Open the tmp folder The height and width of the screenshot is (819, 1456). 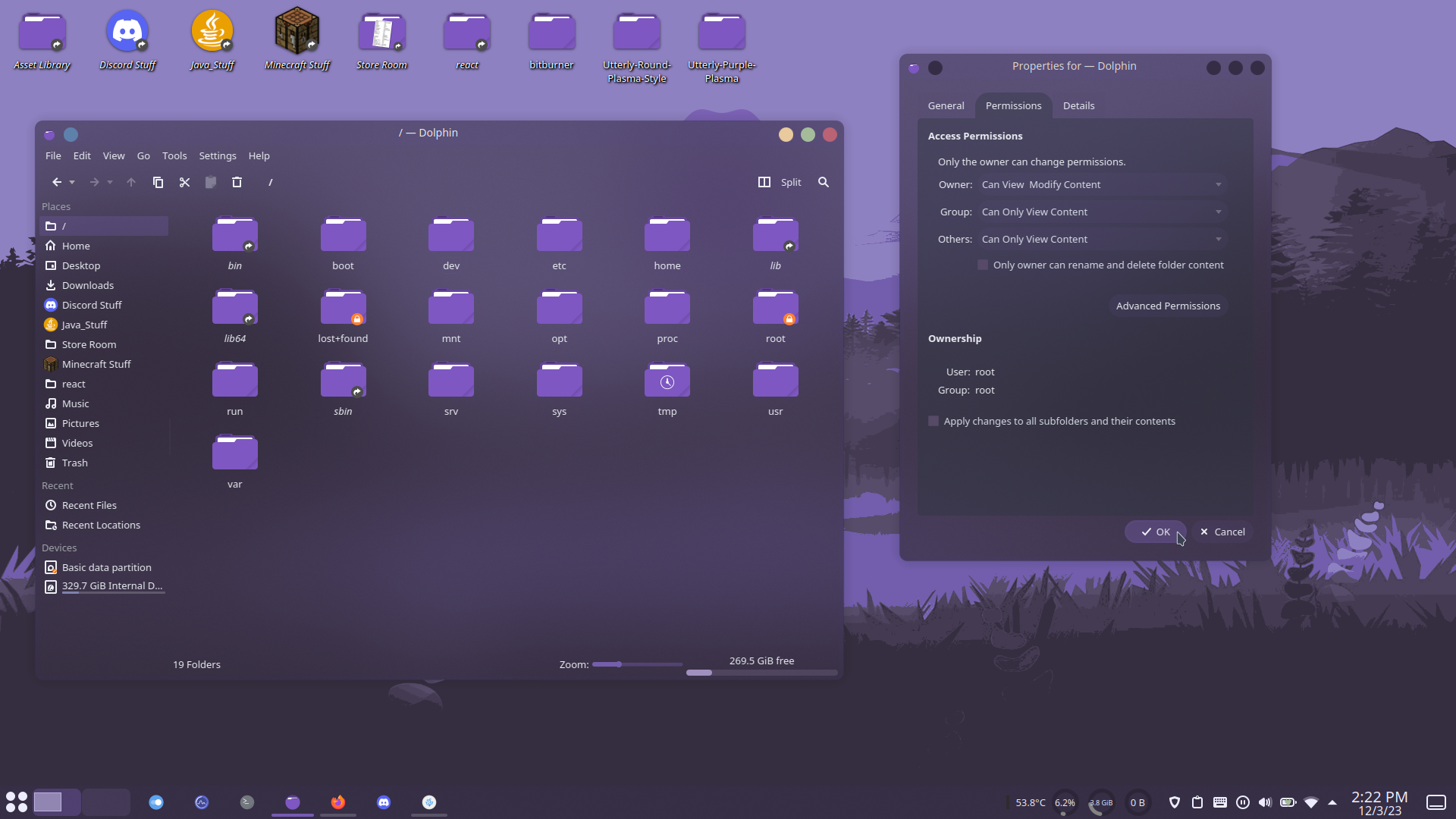pyautogui.click(x=667, y=382)
